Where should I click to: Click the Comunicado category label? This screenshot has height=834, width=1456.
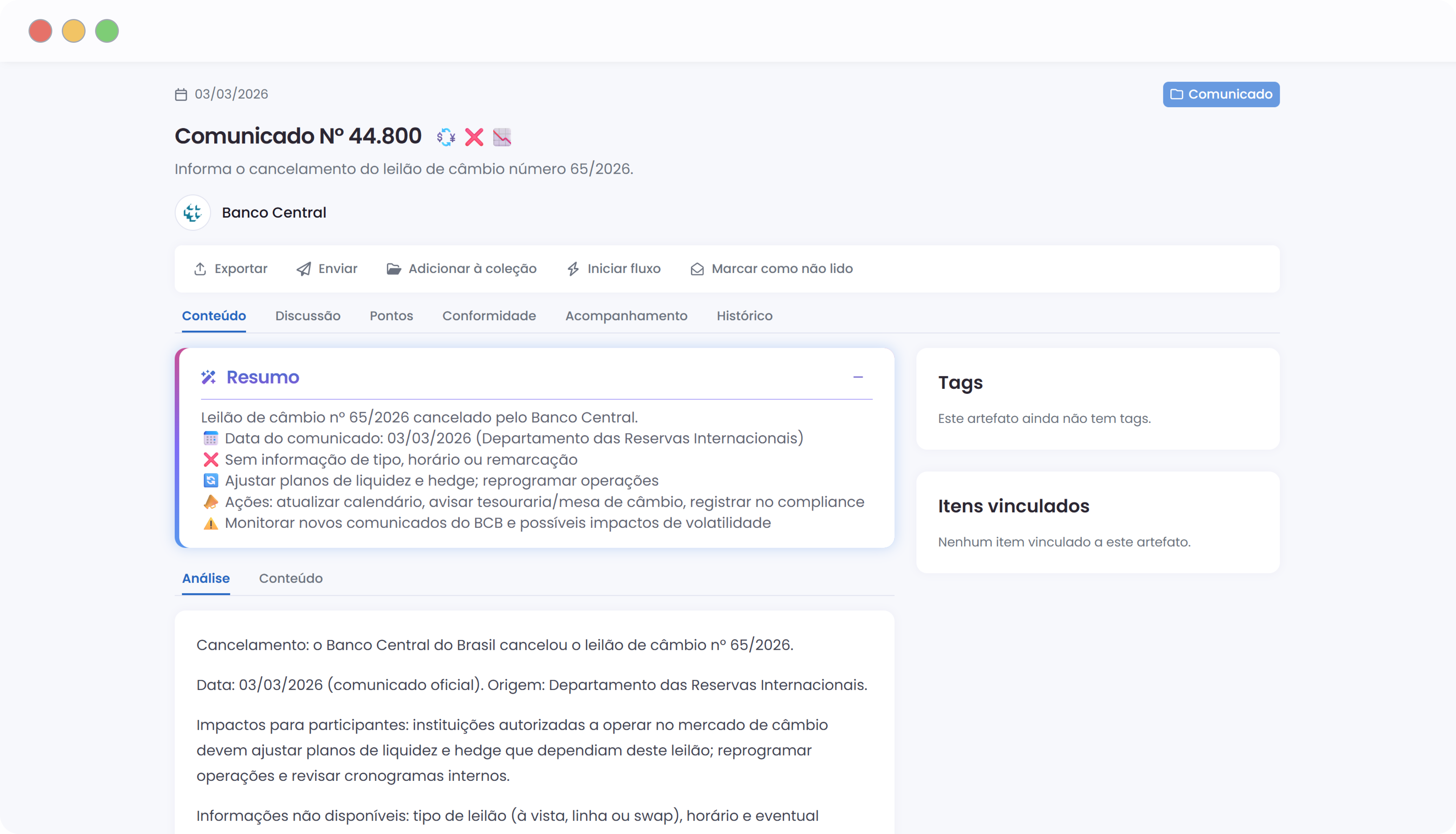[1230, 94]
